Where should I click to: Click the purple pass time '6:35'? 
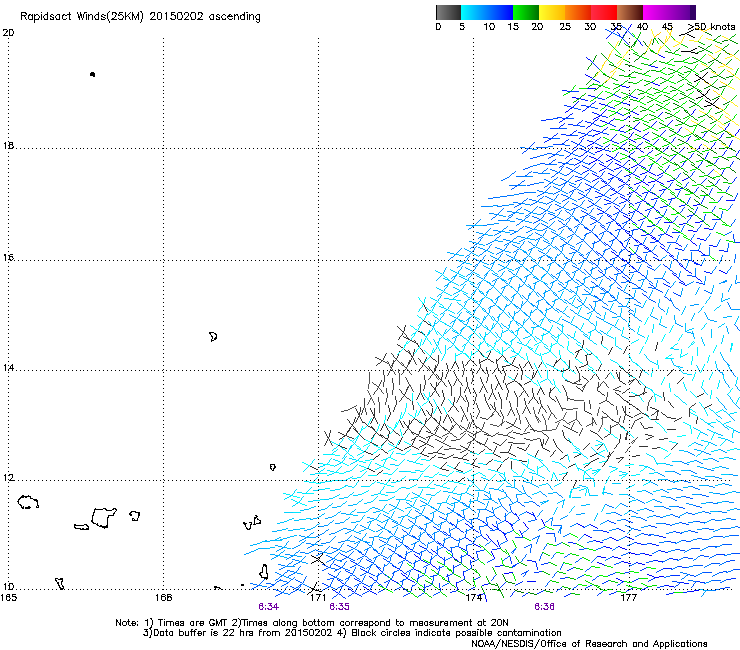pyautogui.click(x=339, y=607)
